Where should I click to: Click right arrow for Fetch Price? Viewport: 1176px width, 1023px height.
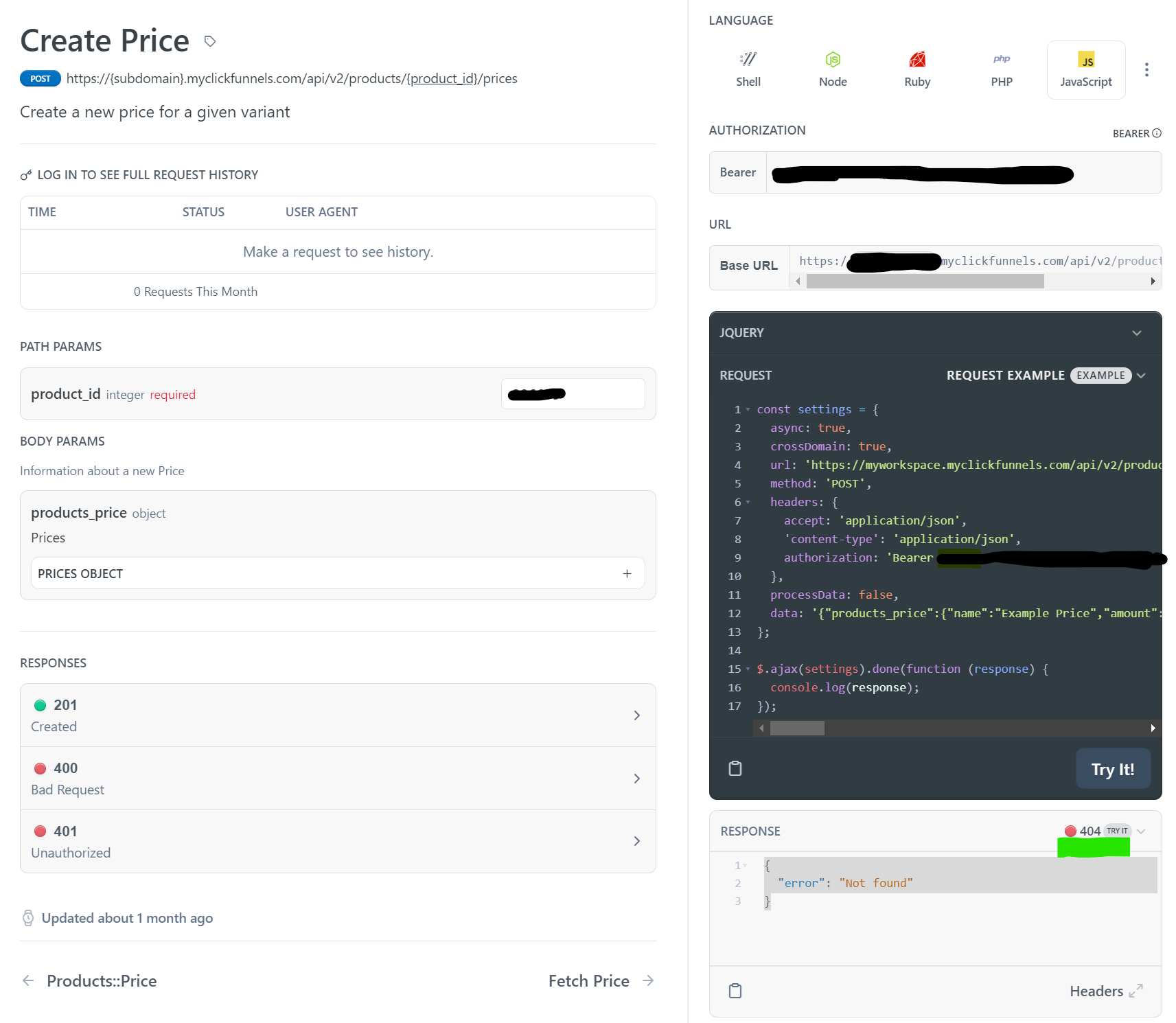(x=647, y=980)
